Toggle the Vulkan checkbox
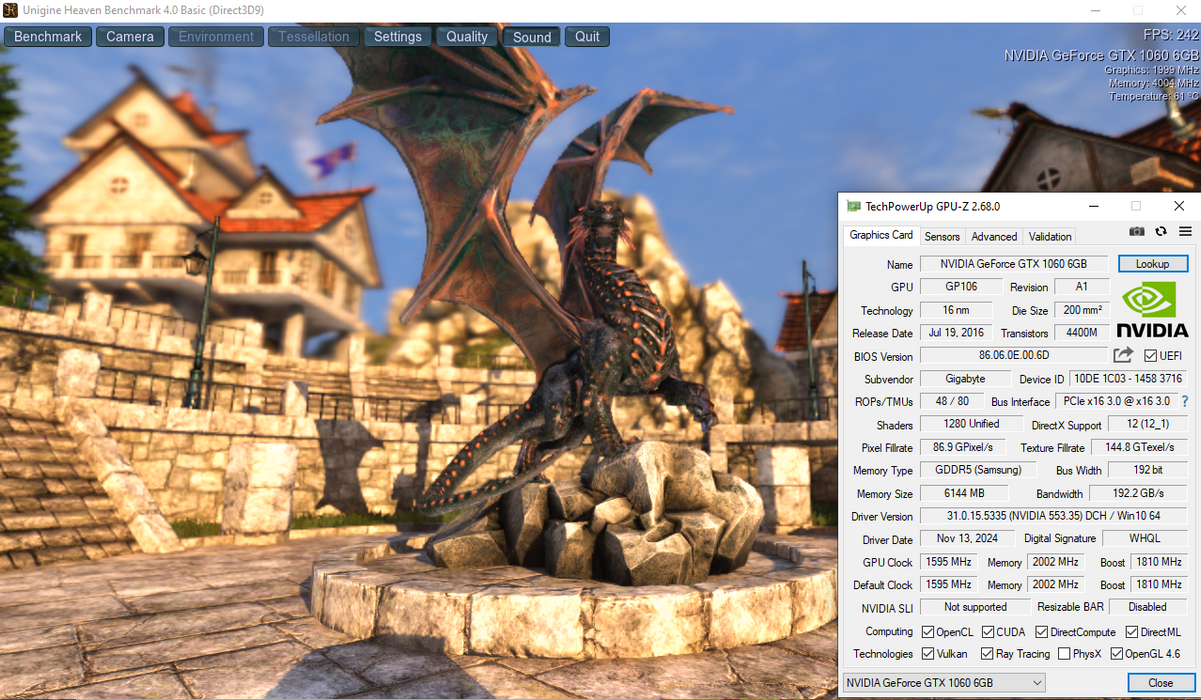Viewport: 1201px width, 700px height. tap(928, 654)
